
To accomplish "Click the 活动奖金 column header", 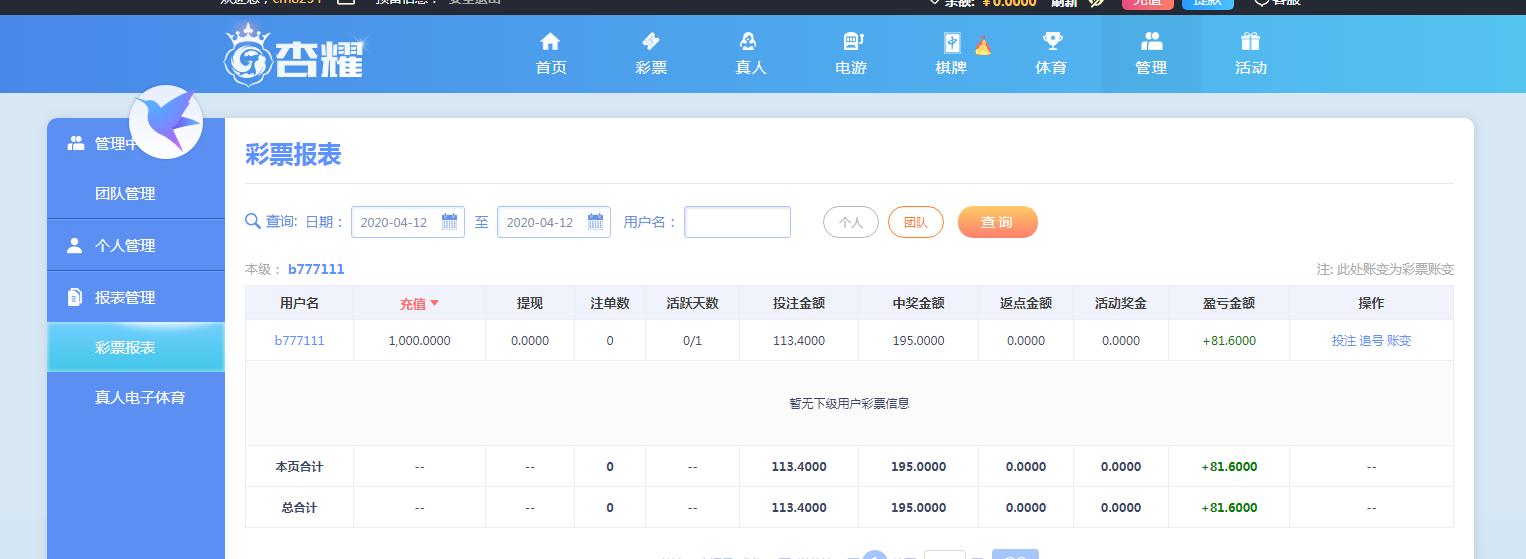I will tap(1120, 303).
